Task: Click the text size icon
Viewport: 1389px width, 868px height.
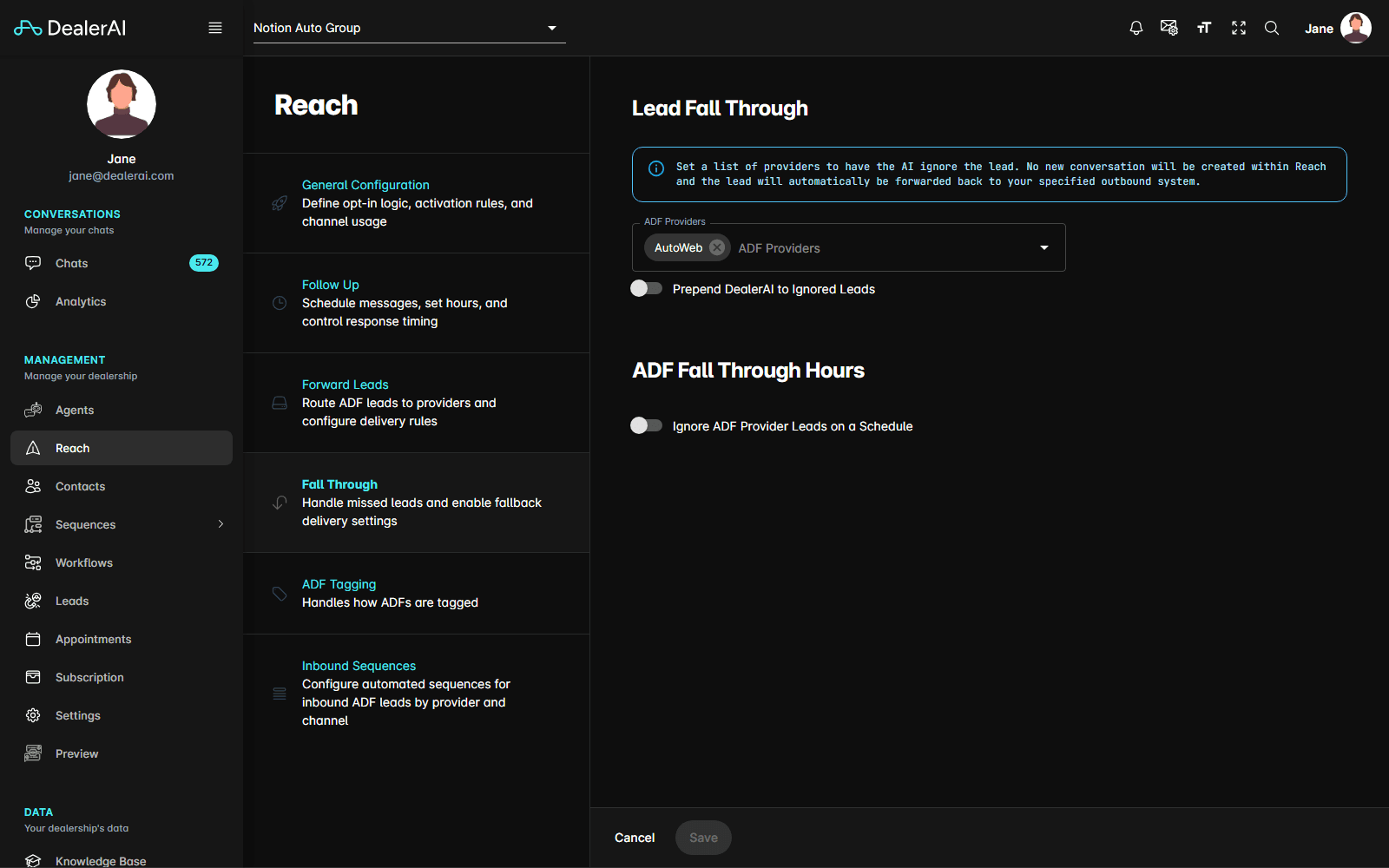Action: (x=1203, y=28)
